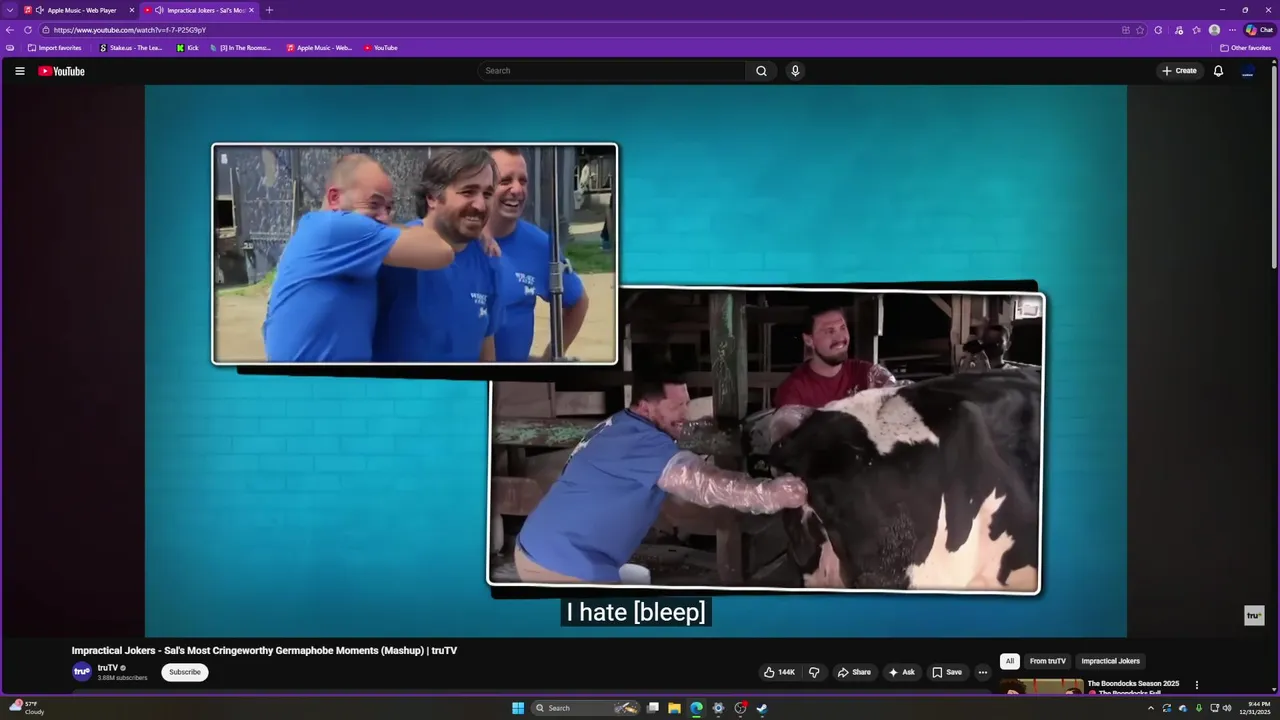Open YouTube notifications bell
Viewport: 1280px width, 720px height.
[1218, 71]
